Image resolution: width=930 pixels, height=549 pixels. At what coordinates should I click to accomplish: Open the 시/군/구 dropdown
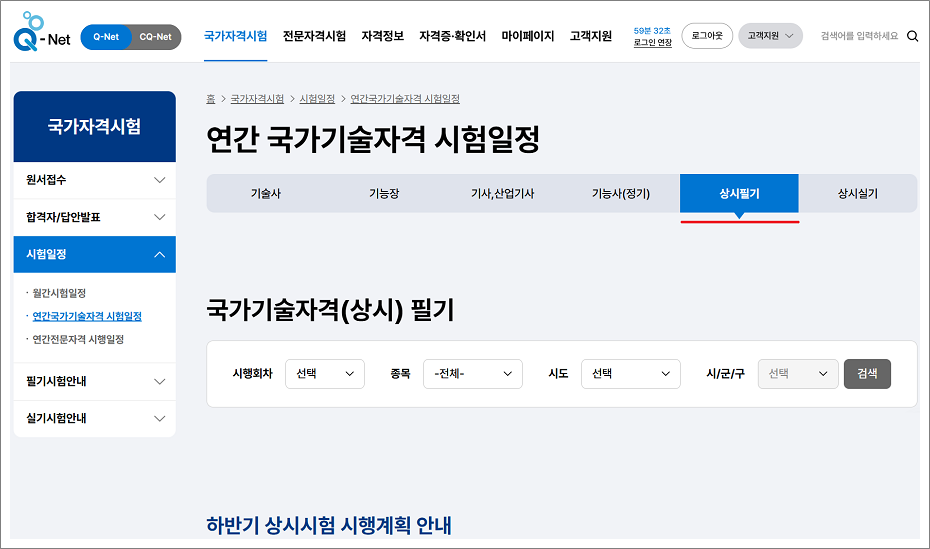[x=798, y=374]
